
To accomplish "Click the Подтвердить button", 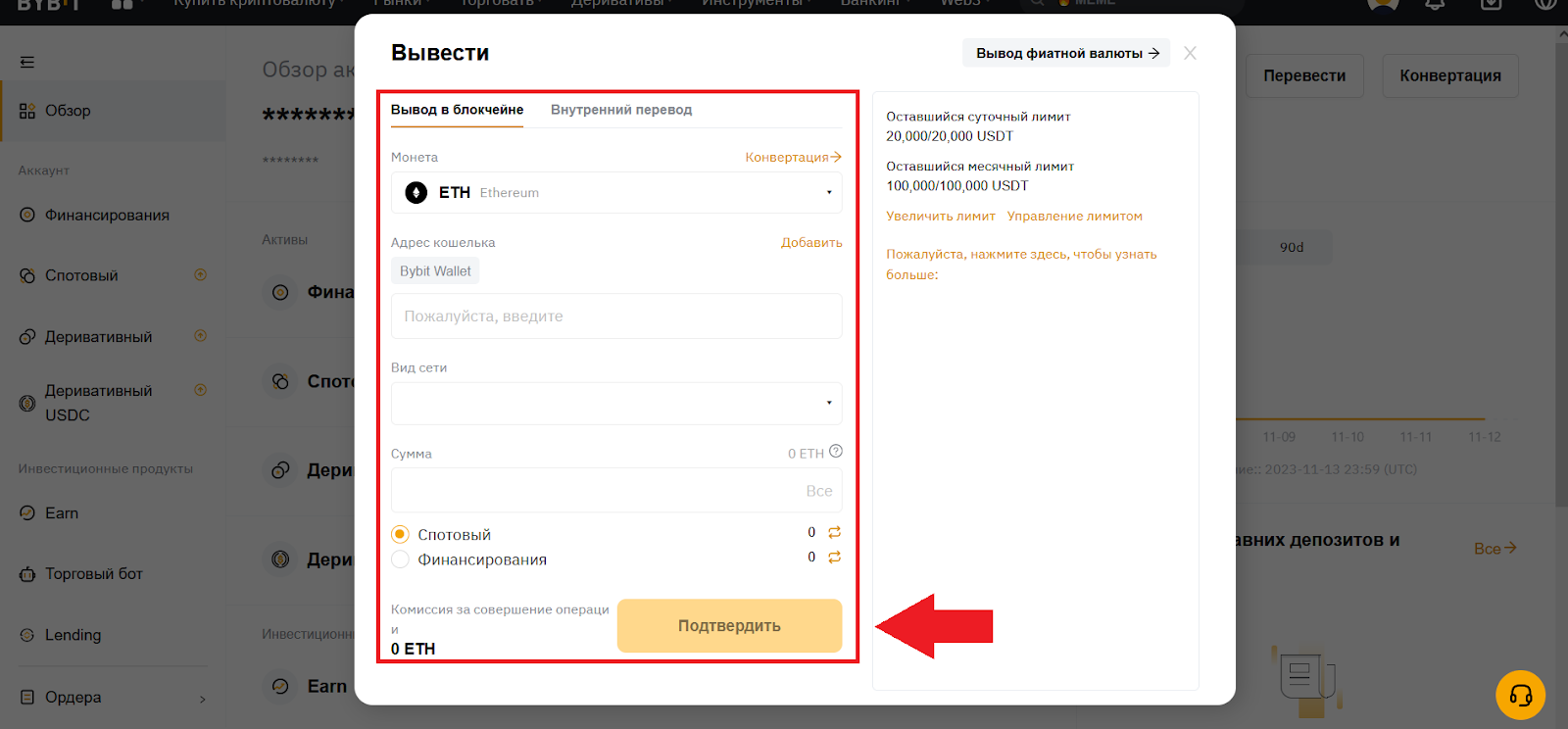I will (x=729, y=625).
